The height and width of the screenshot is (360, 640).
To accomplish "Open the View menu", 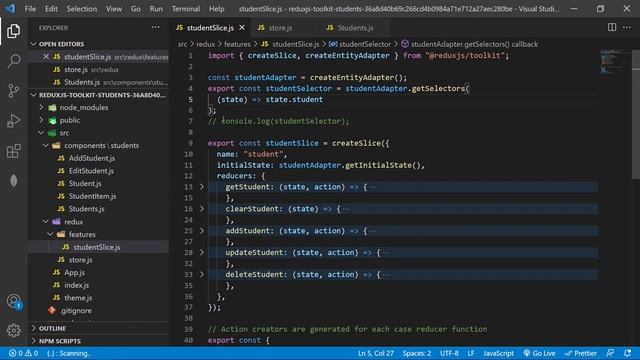I will tap(113, 9).
